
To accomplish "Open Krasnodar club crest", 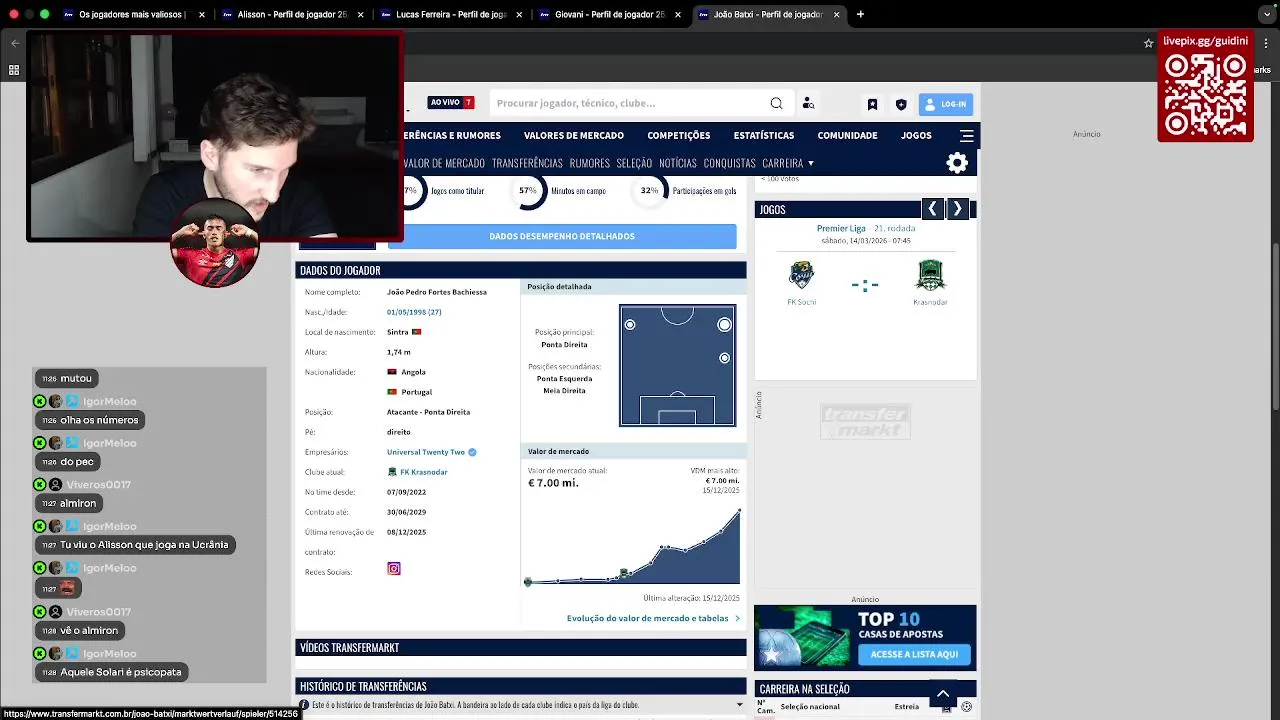I will (x=930, y=275).
